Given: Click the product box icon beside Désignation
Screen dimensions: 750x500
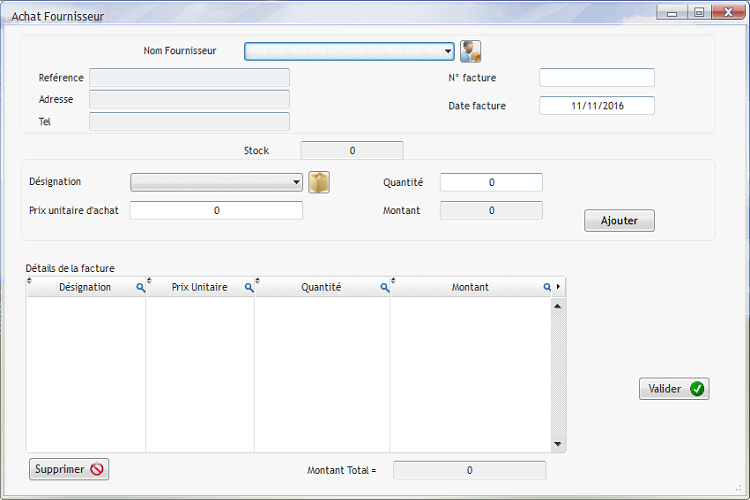Looking at the screenshot, I should pos(318,182).
